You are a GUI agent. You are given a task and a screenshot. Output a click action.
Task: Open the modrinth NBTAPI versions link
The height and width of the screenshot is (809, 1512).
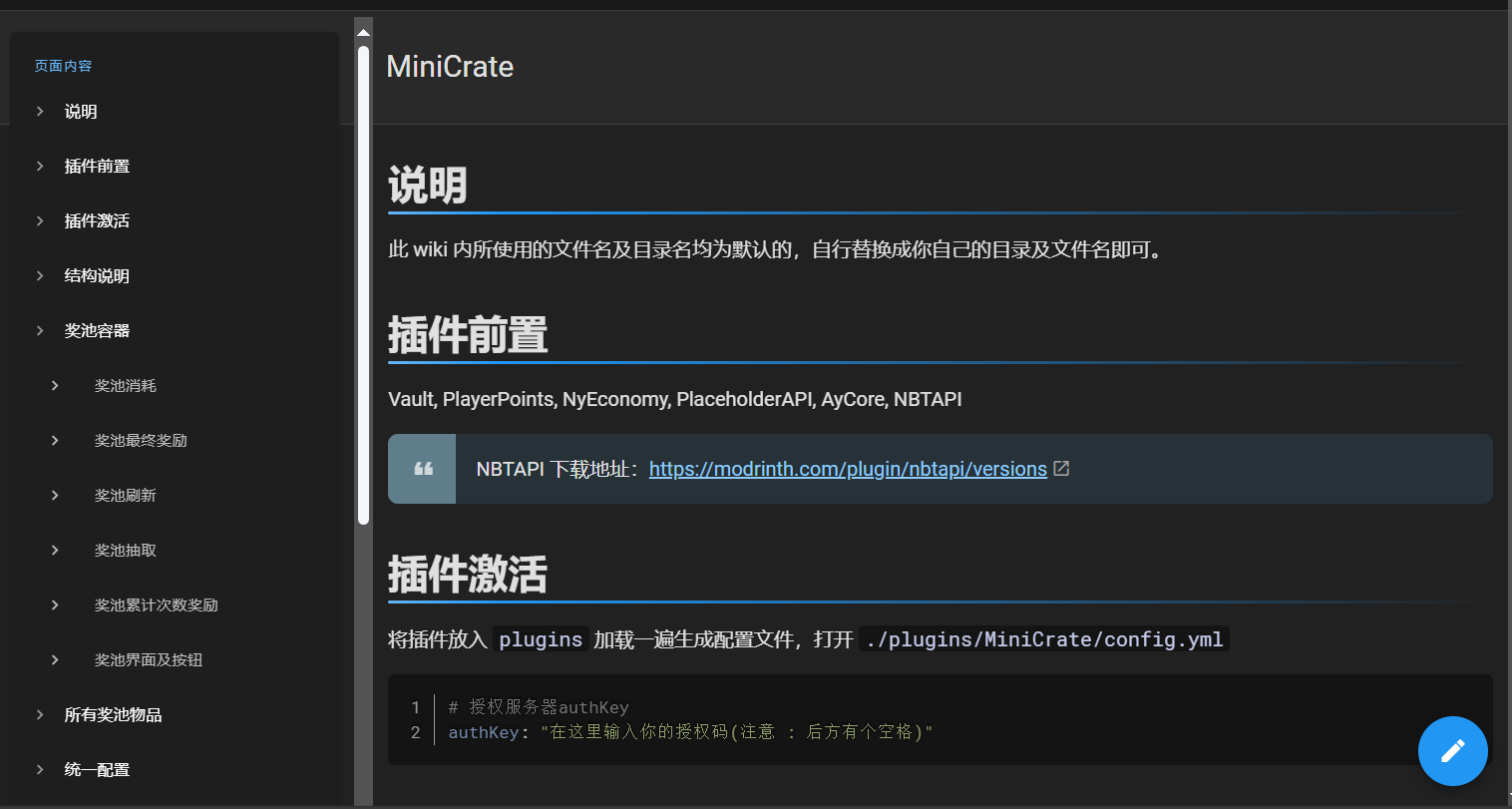[848, 469]
